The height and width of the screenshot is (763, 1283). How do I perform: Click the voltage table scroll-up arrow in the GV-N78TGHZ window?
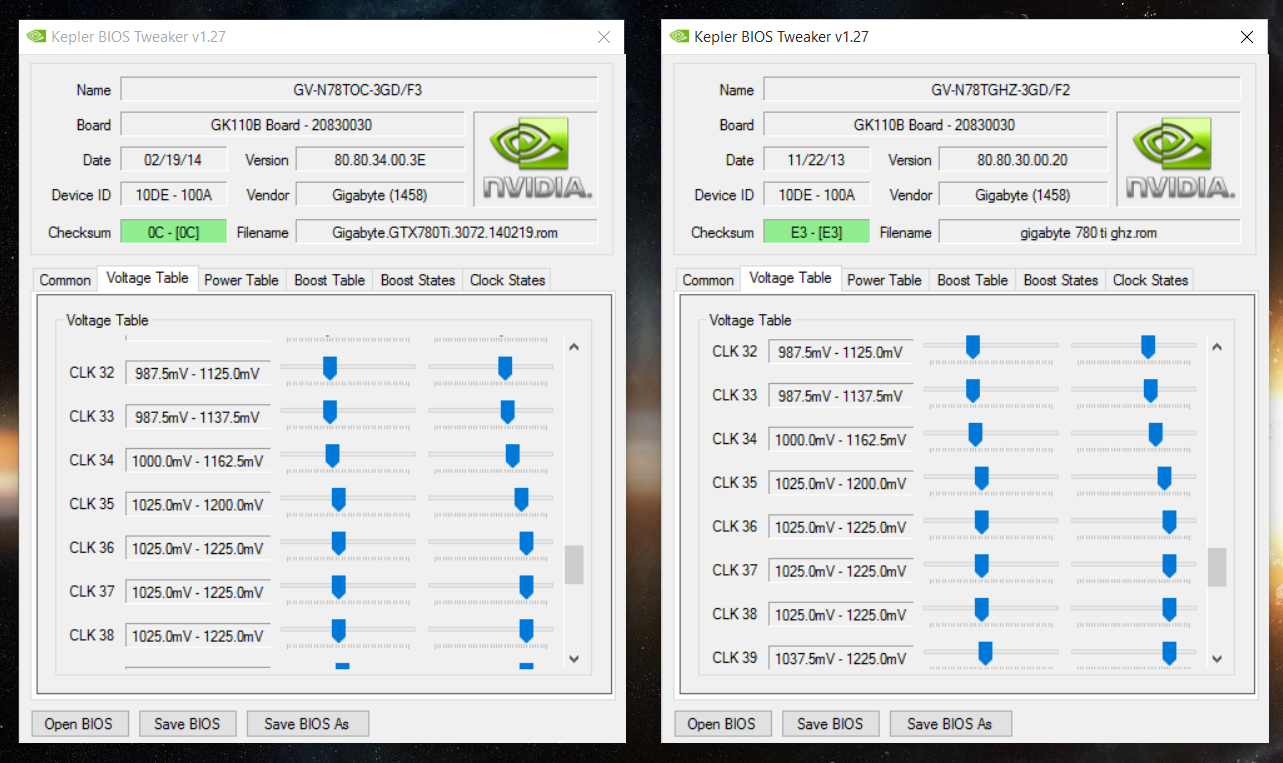[1217, 347]
